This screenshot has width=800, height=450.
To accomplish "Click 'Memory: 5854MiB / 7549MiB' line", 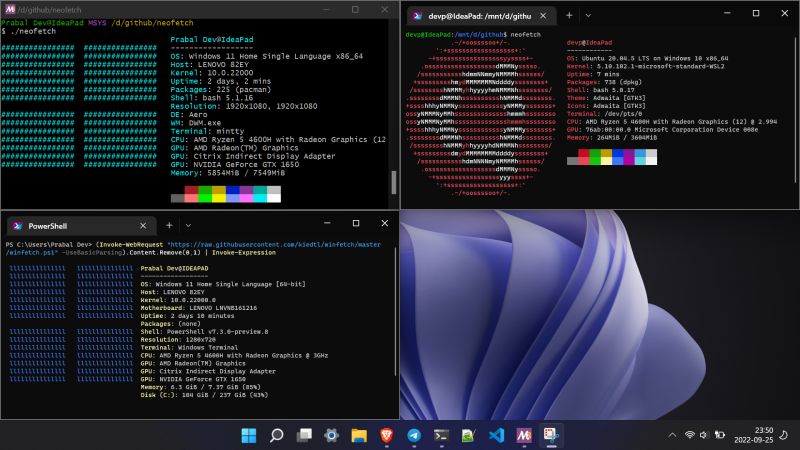I will point(228,173).
